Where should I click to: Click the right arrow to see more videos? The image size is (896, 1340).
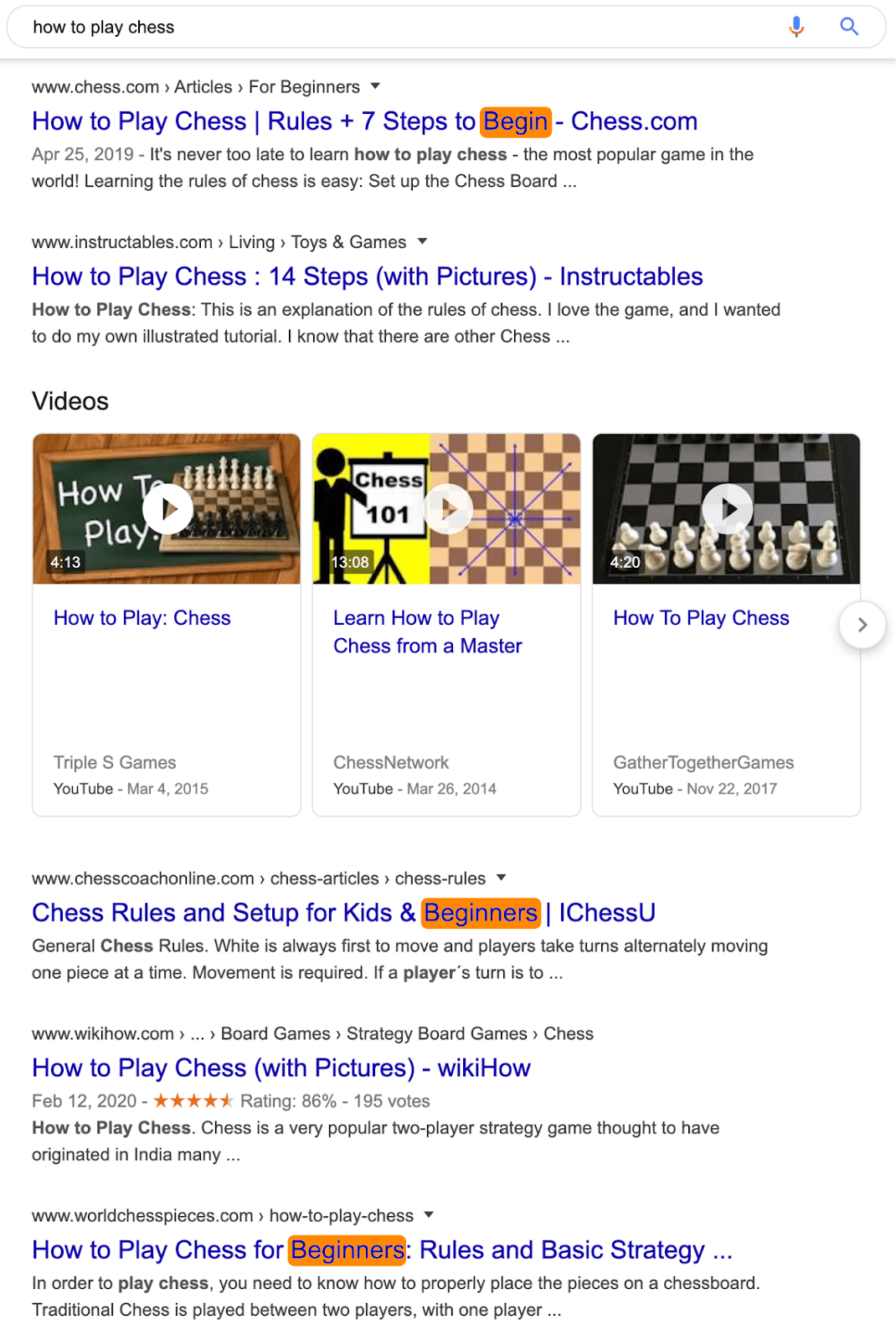pos(863,625)
